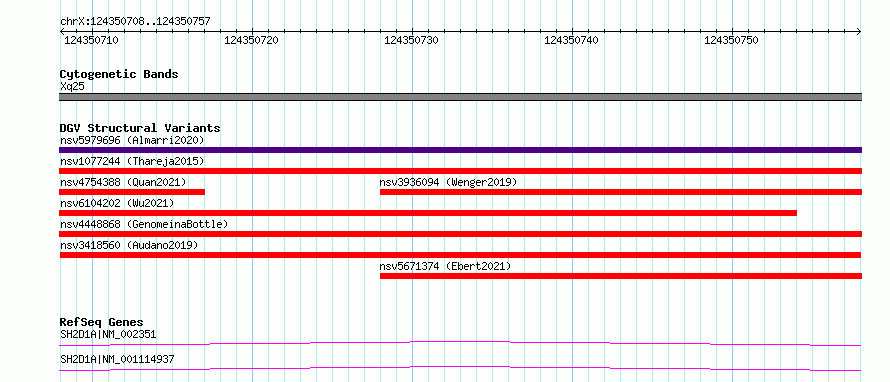Click variant label nsv6104202 (Wu2021)
The height and width of the screenshot is (382, 890).
click(x=117, y=203)
